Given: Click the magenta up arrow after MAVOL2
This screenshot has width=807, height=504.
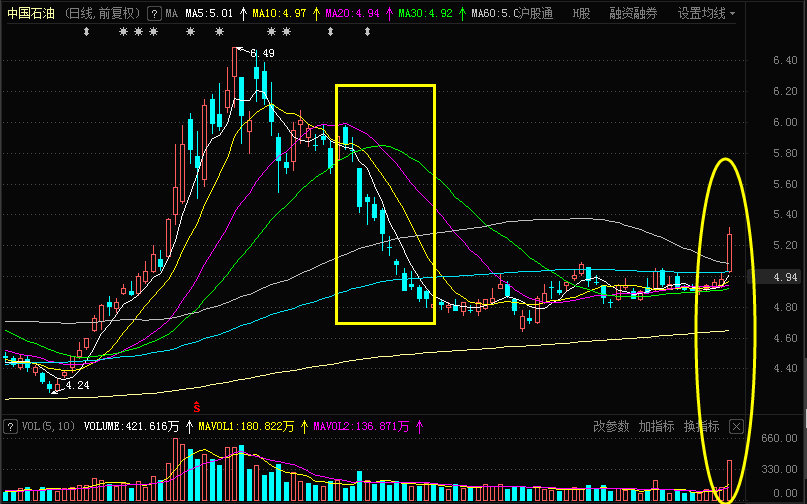Looking at the screenshot, I should [x=419, y=427].
